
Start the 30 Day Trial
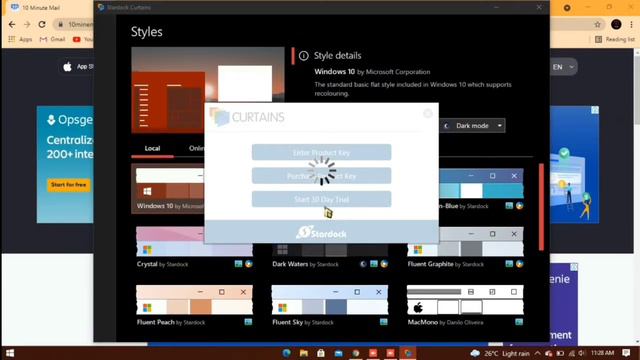pyautogui.click(x=321, y=199)
